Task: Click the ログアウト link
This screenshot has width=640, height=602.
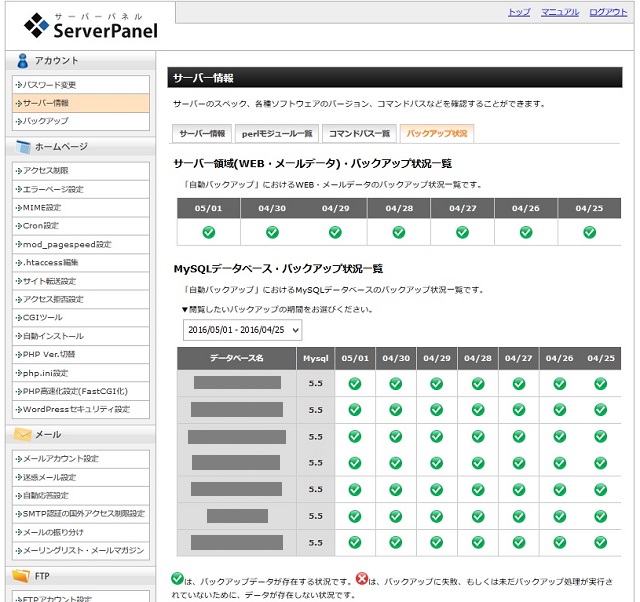Action: pyautogui.click(x=608, y=12)
